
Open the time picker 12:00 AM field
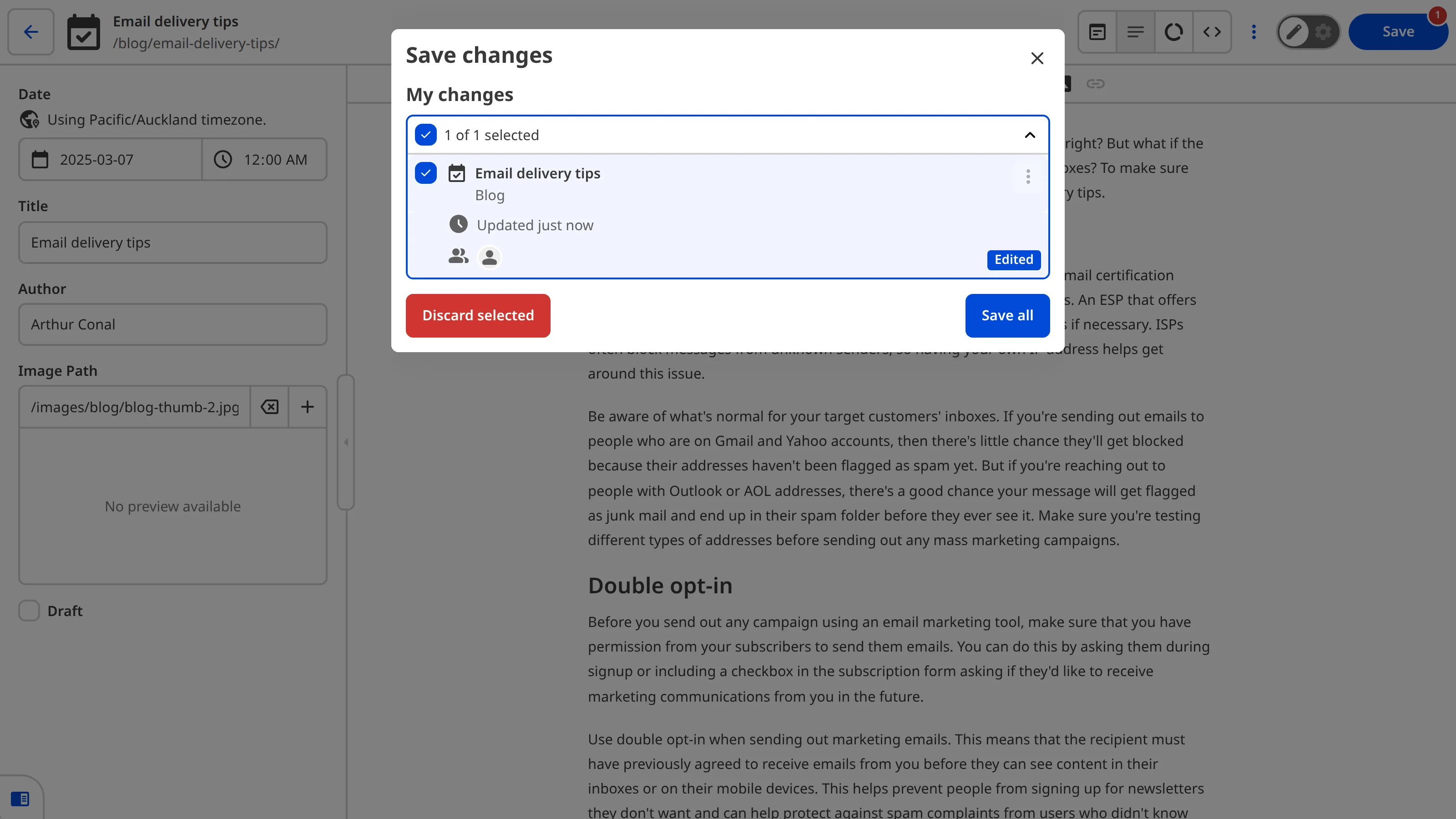coord(264,160)
